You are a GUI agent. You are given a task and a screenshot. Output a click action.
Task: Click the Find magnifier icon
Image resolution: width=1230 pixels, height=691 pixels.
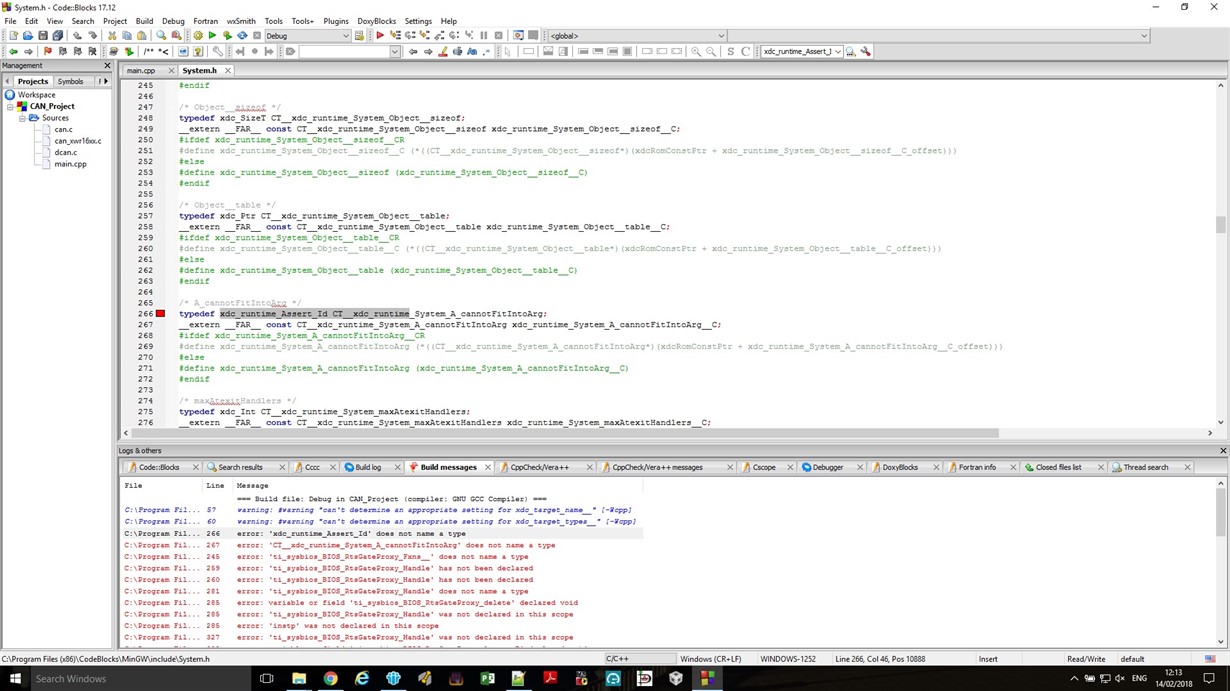pyautogui.click(x=160, y=36)
